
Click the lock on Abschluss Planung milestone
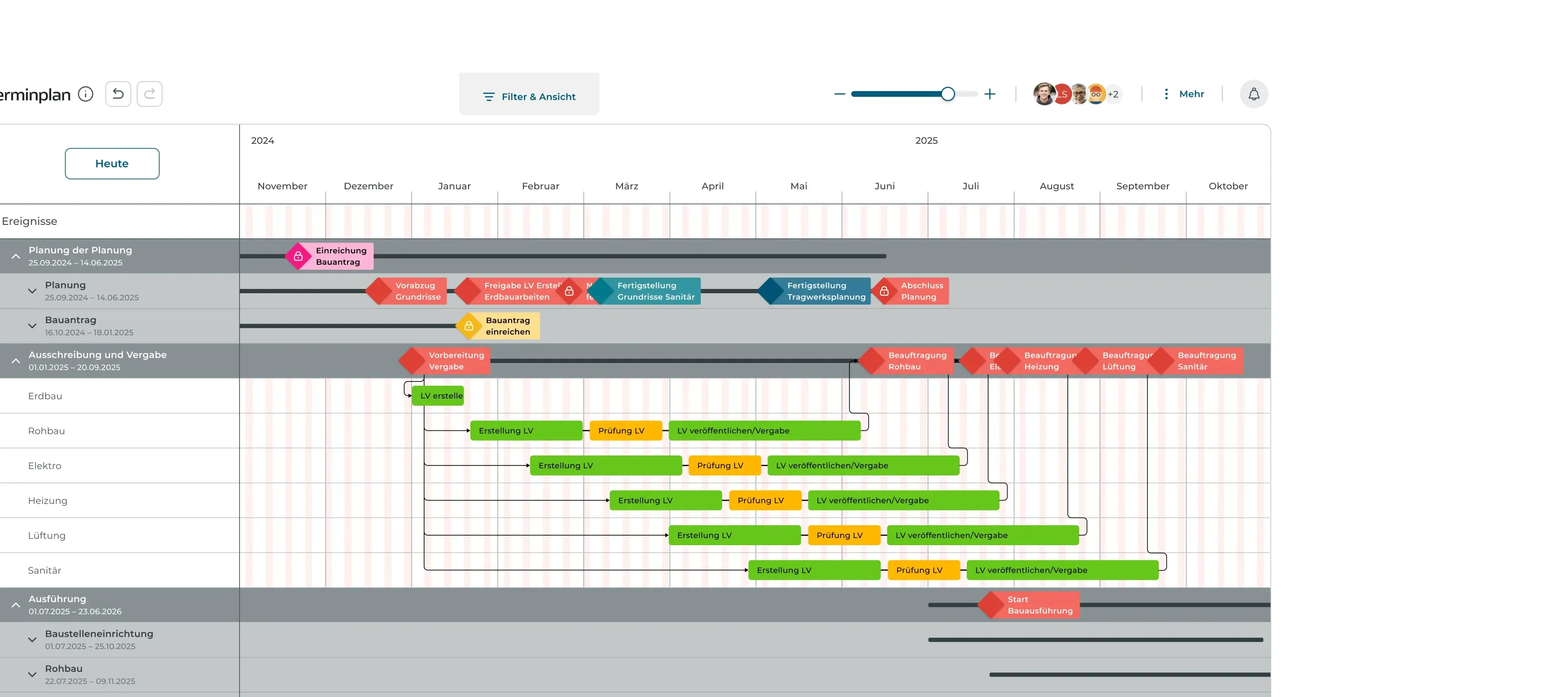pos(884,291)
